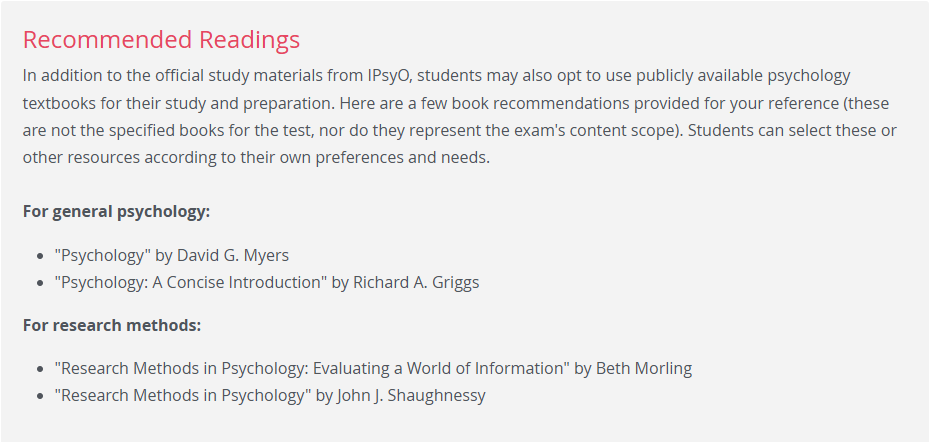Click "Evaluating a World of Information" title text
Image resolution: width=929 pixels, height=442 pixels.
click(437, 369)
